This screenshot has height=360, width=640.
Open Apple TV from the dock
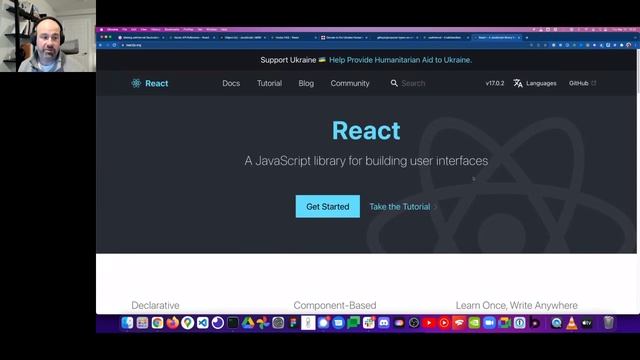point(587,323)
